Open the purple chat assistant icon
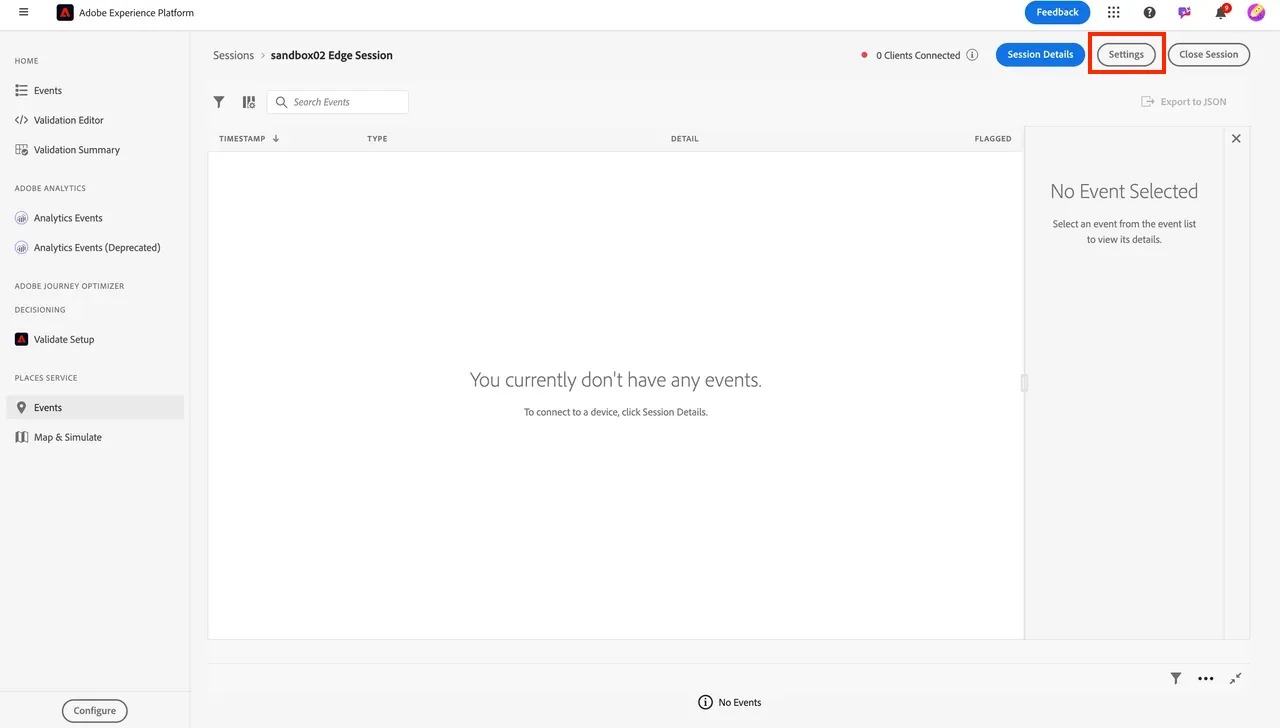Screen dimensions: 1280x728 point(1185,13)
